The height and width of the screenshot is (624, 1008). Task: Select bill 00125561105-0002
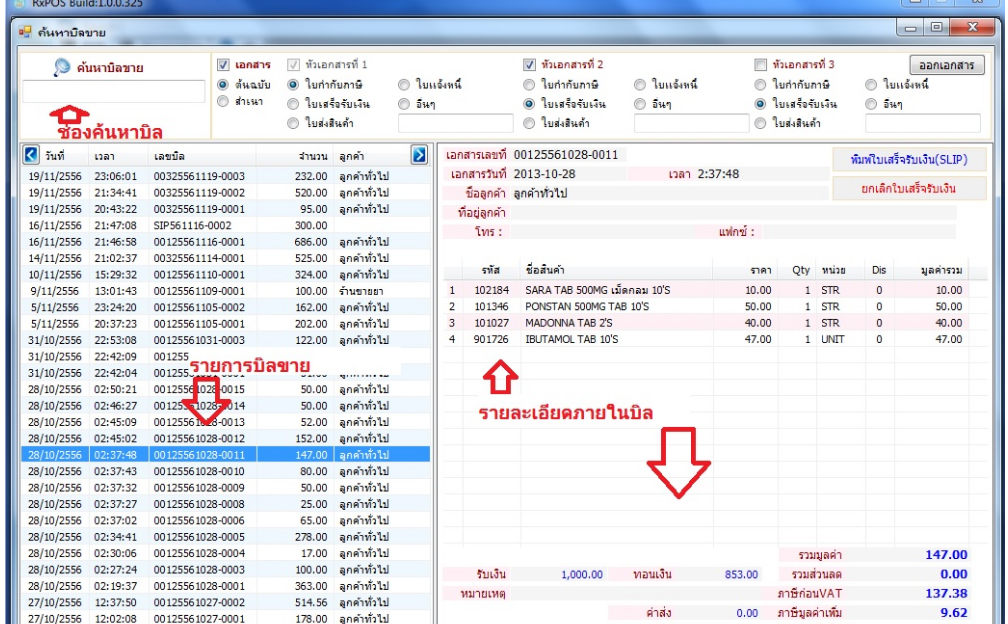[x=226, y=307]
